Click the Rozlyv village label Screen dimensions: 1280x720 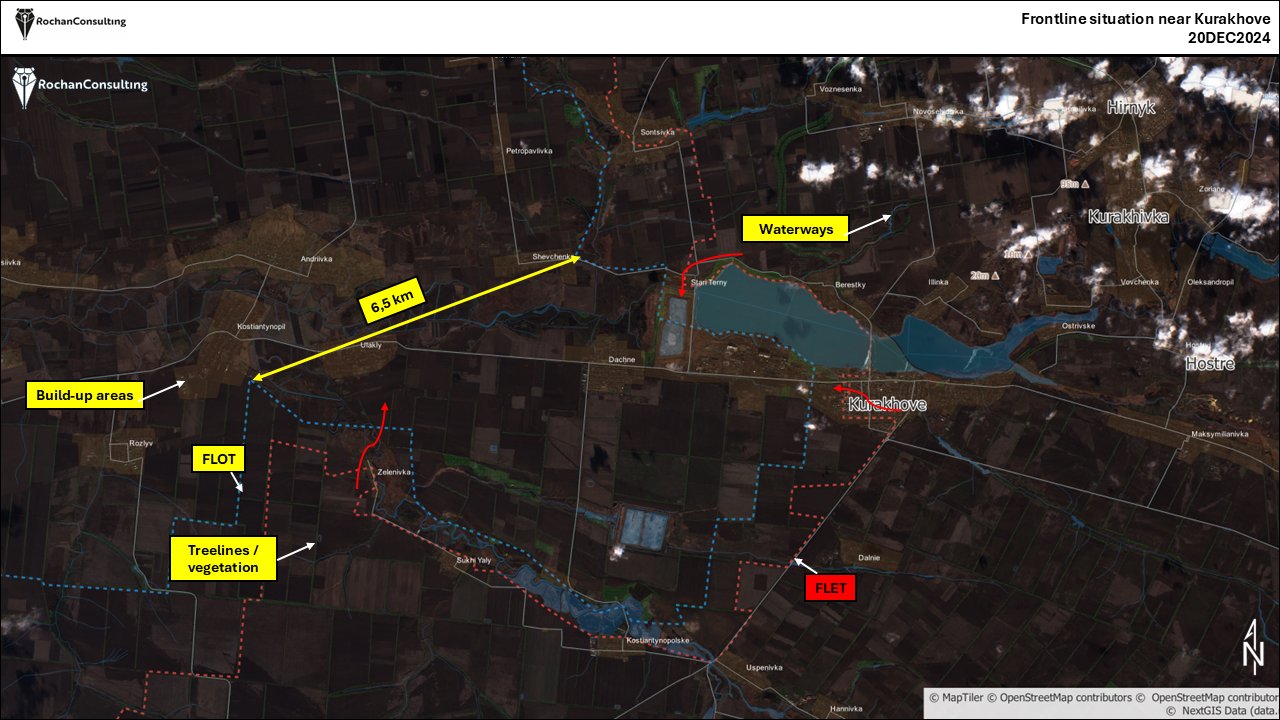pyautogui.click(x=139, y=444)
